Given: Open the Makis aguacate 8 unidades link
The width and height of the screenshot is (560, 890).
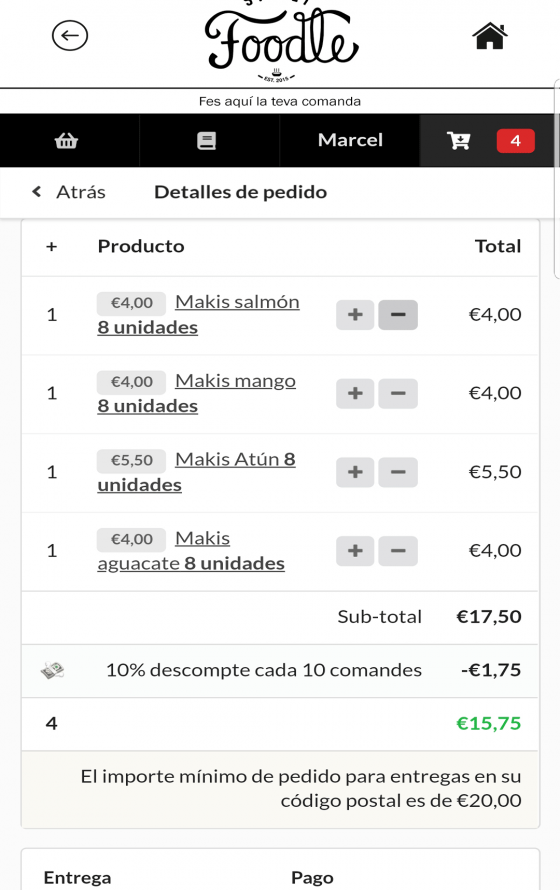Looking at the screenshot, I should click(191, 551).
